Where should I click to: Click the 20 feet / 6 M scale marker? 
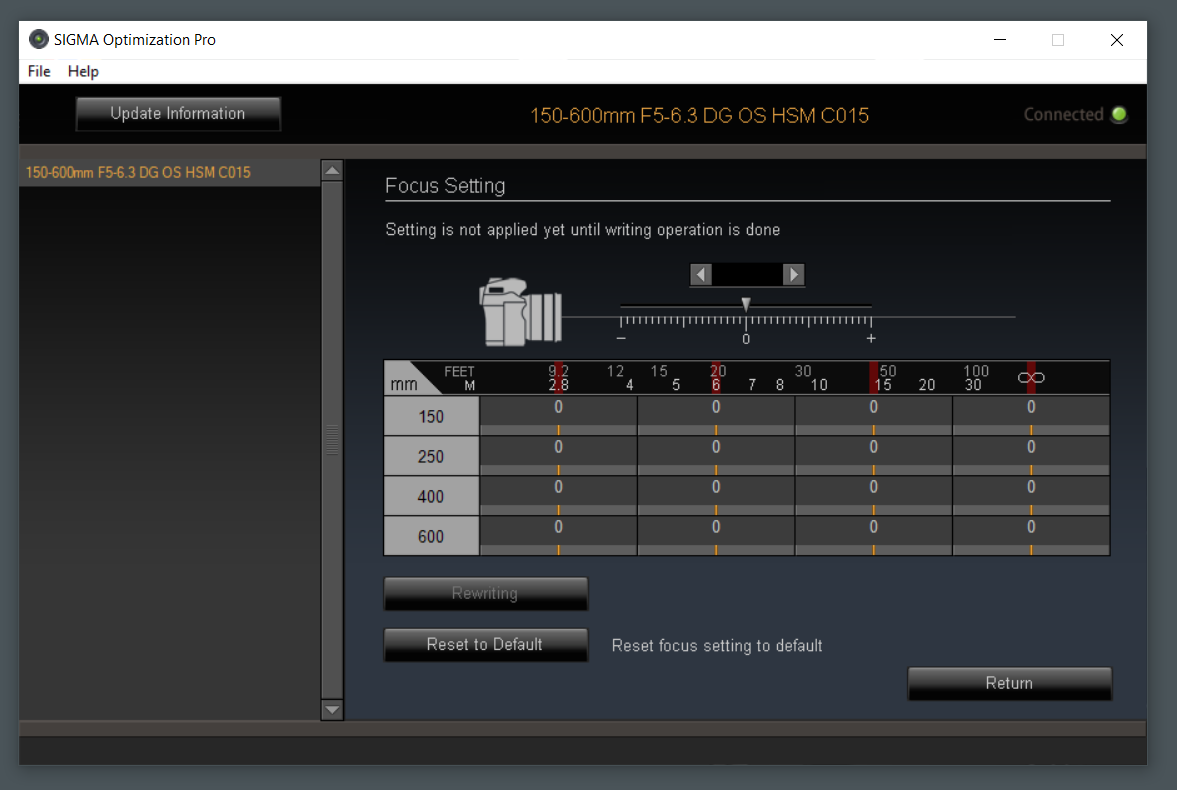tap(717, 378)
